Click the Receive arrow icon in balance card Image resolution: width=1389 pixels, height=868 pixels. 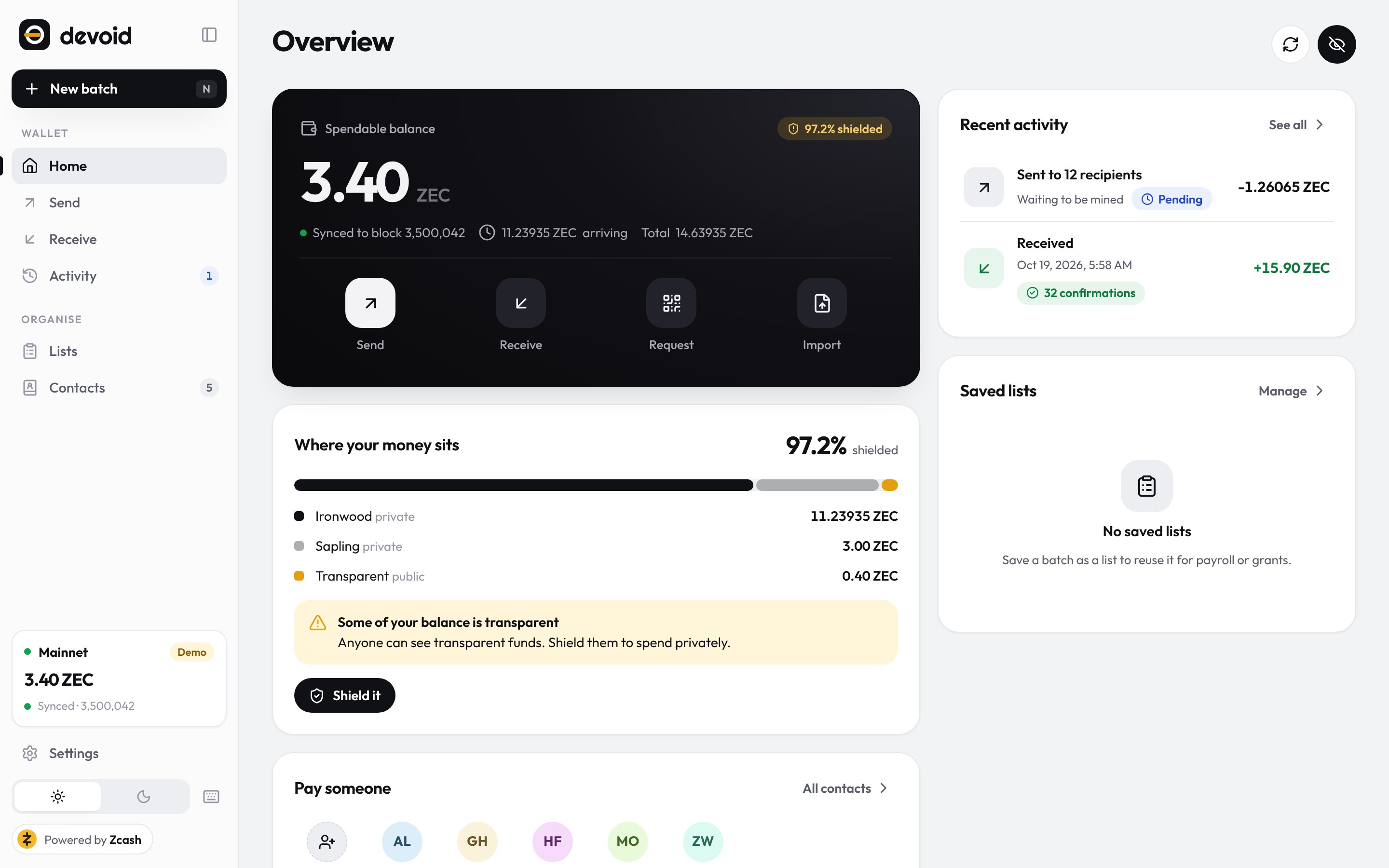coord(520,303)
